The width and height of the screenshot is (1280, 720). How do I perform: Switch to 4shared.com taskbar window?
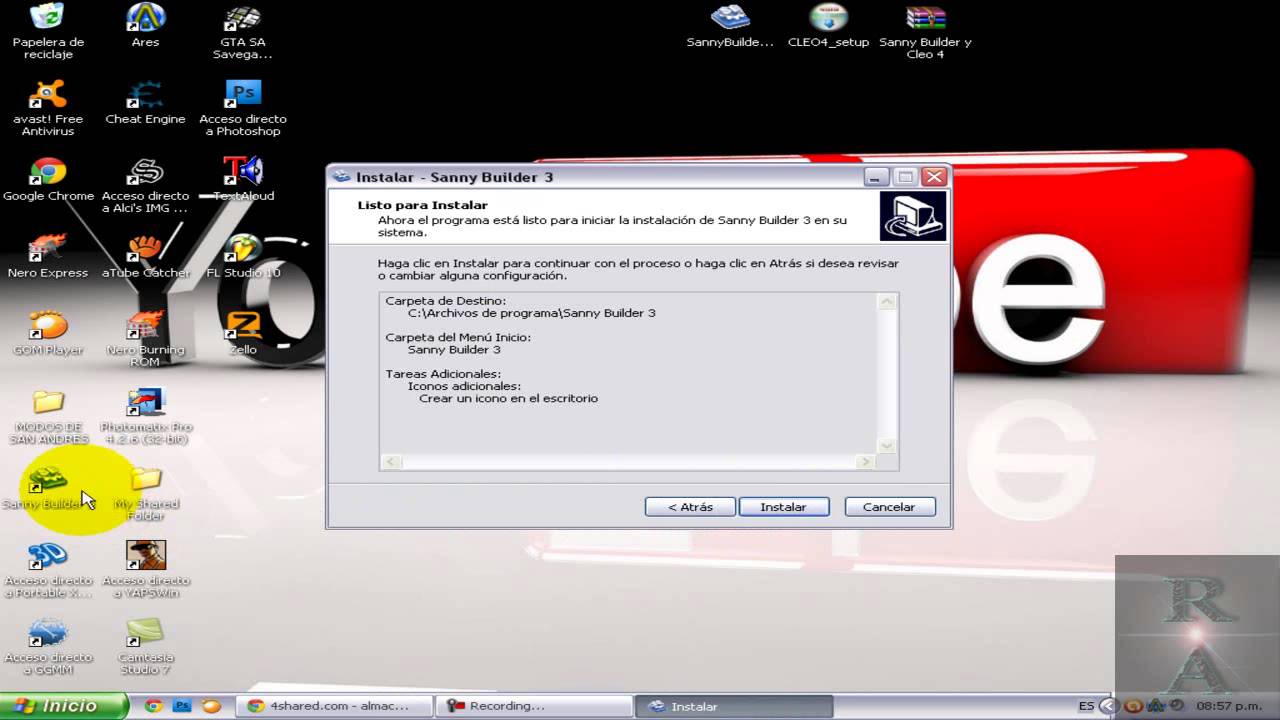[x=335, y=706]
